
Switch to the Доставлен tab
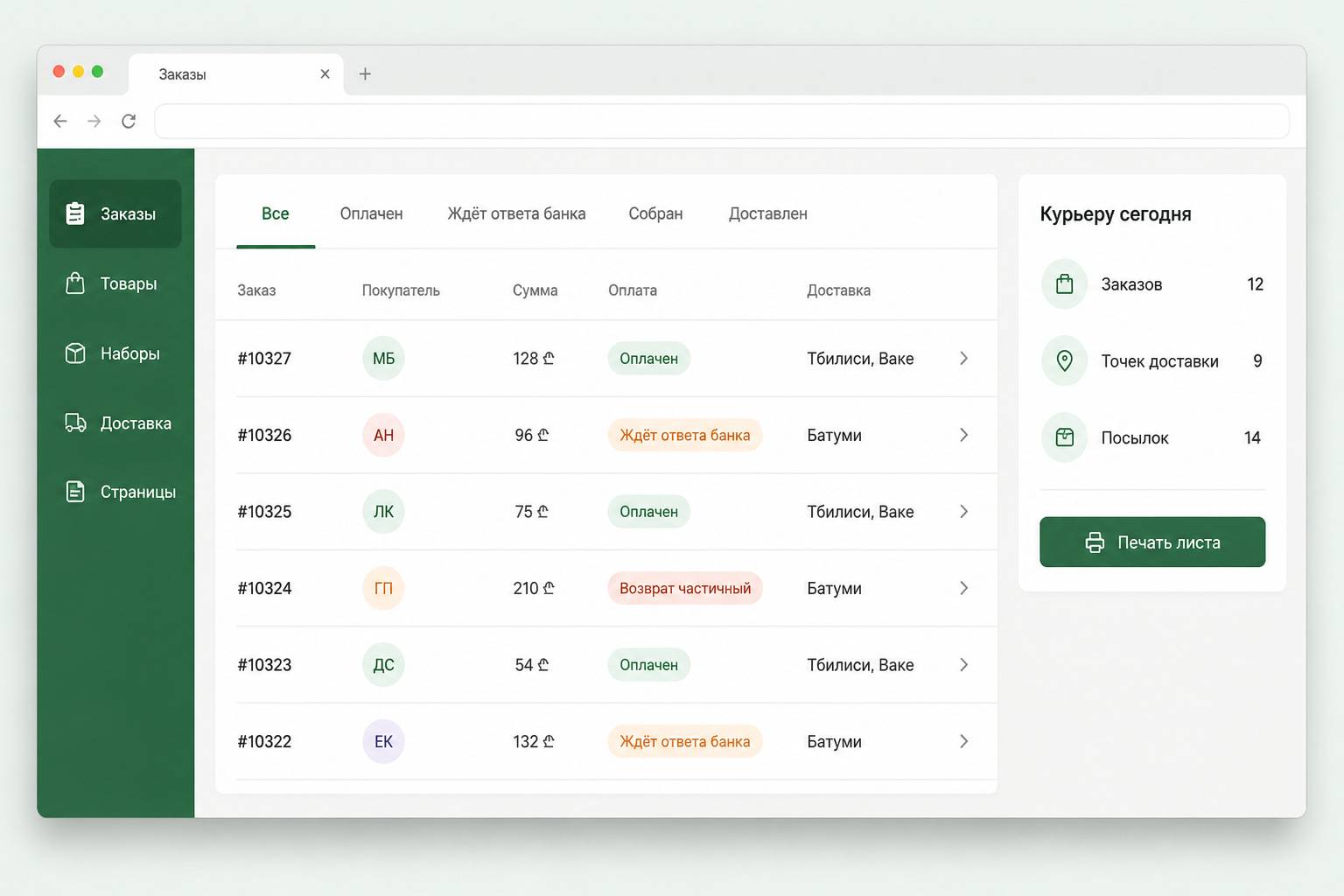[768, 213]
